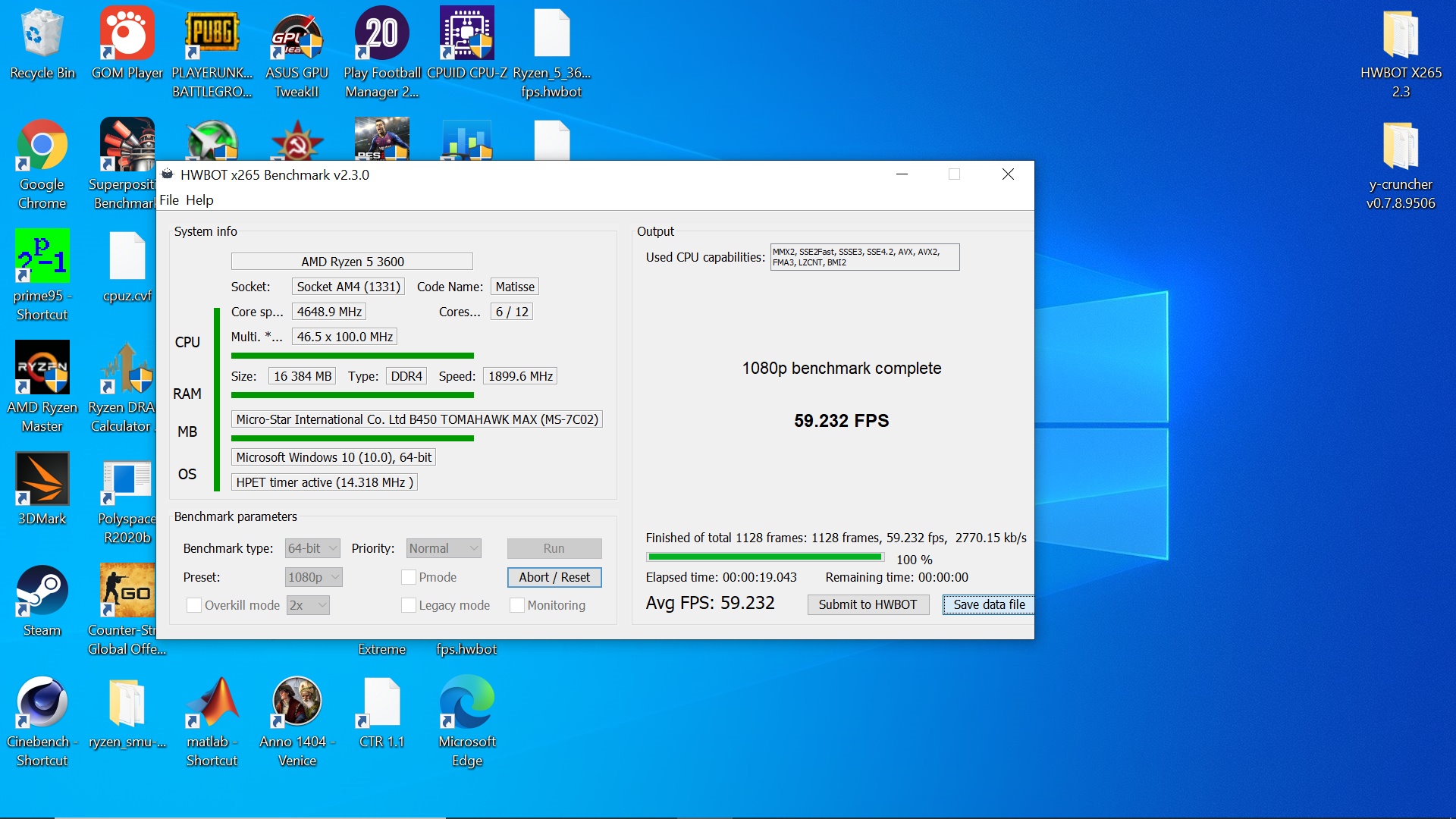Image resolution: width=1456 pixels, height=819 pixels.
Task: Open 3DMark shortcut
Action: pos(42,489)
